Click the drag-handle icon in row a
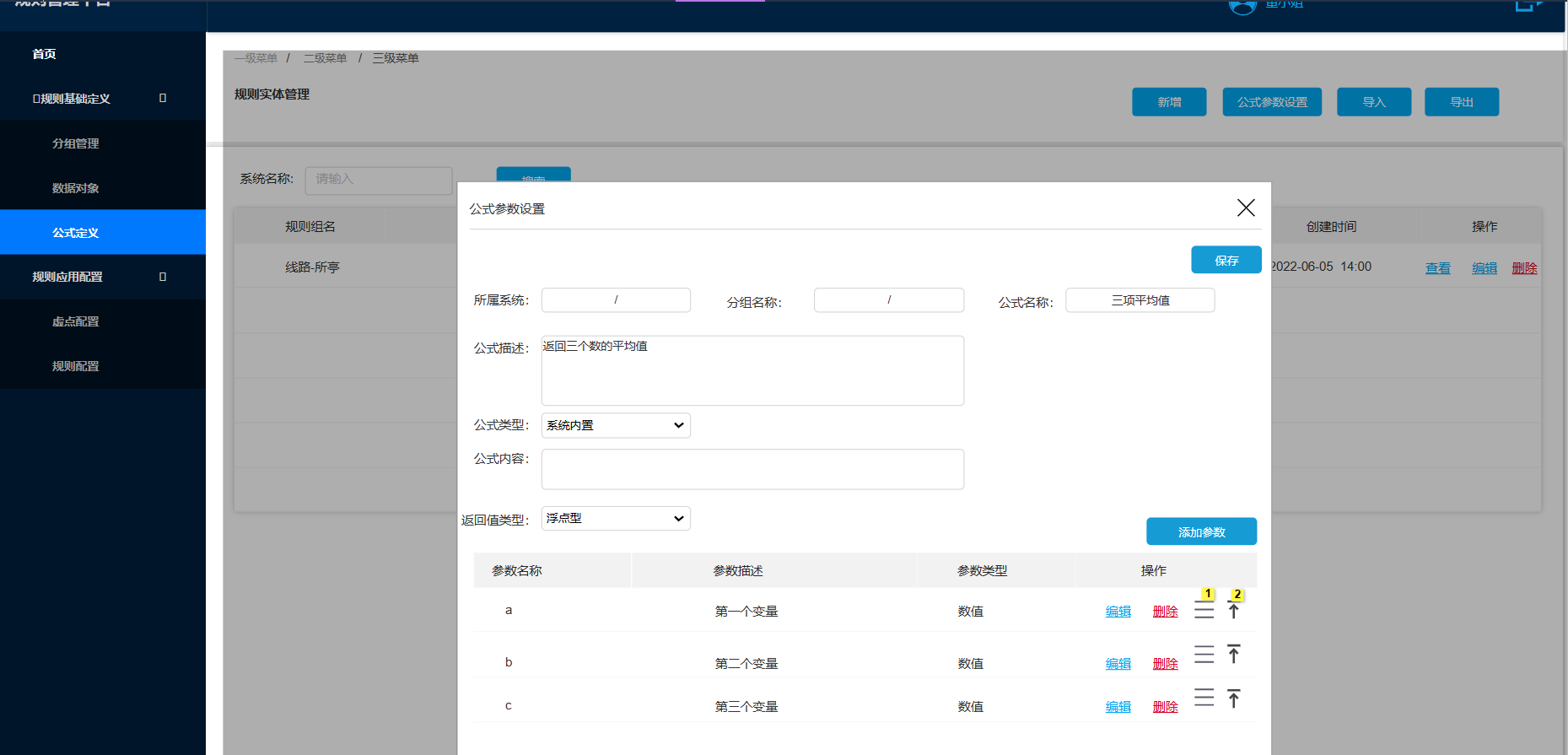1568x755 pixels. coord(1204,612)
